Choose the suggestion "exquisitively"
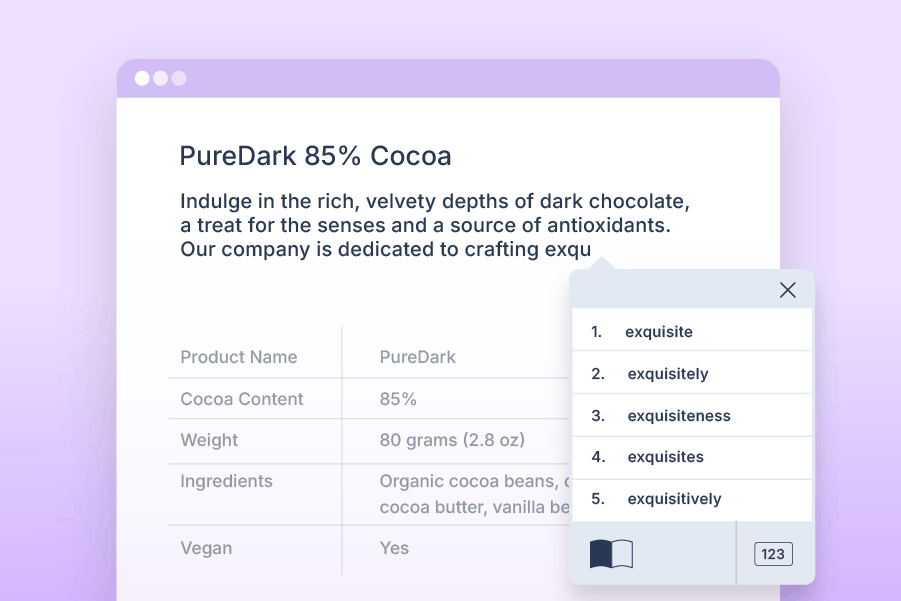The width and height of the screenshot is (901, 601). [674, 499]
